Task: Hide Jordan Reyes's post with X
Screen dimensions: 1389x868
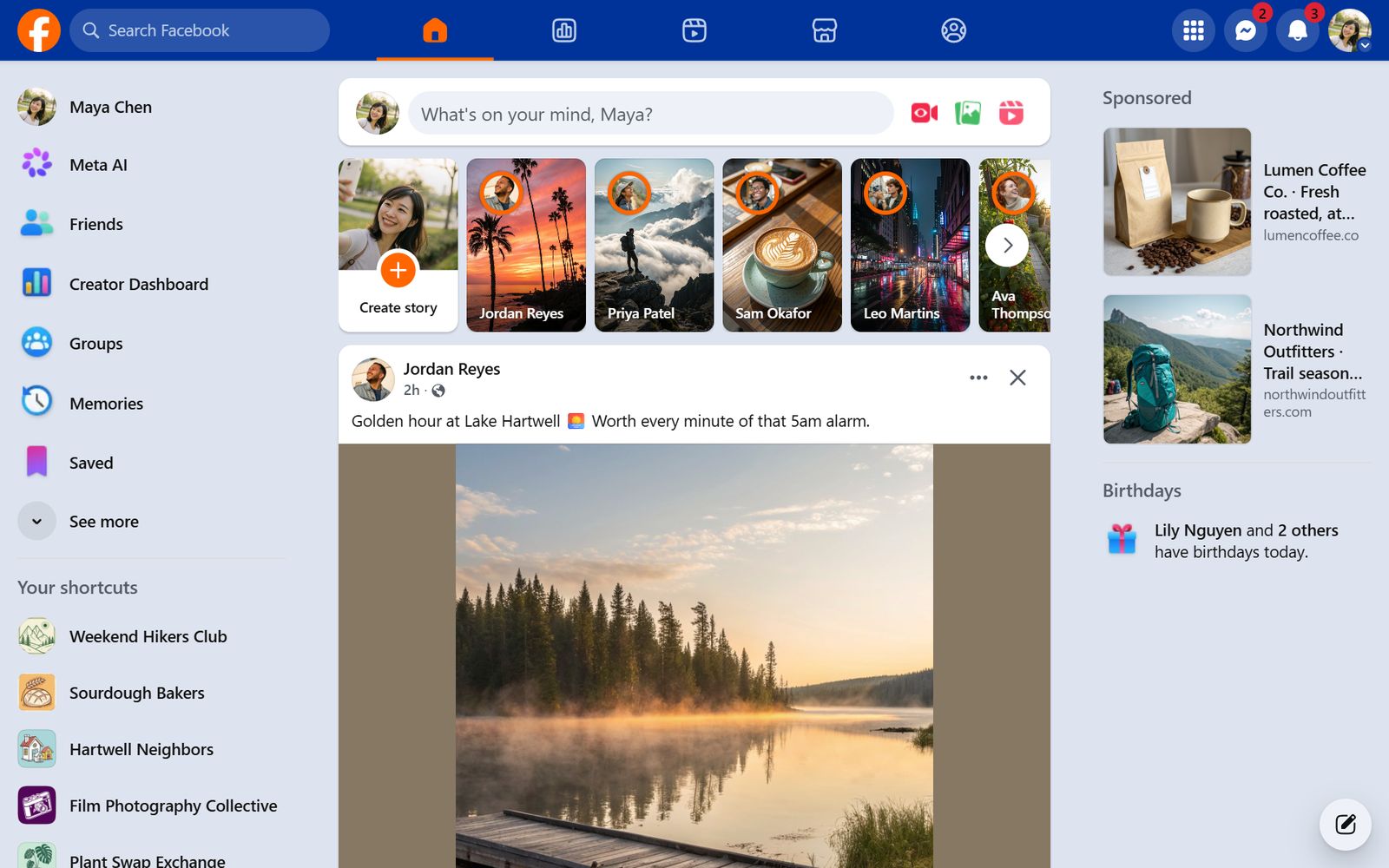Action: [x=1017, y=378]
